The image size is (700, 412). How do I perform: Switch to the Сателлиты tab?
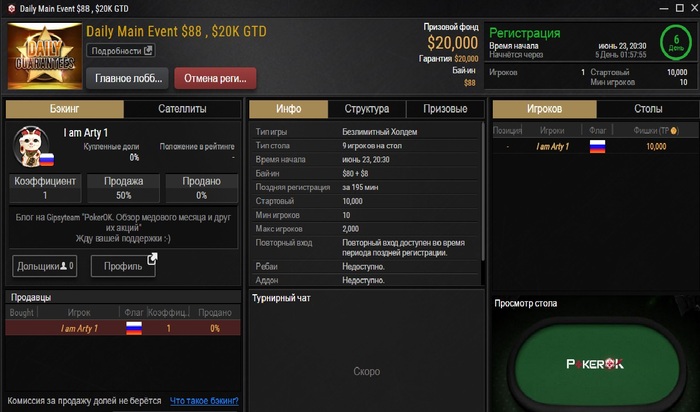click(182, 108)
